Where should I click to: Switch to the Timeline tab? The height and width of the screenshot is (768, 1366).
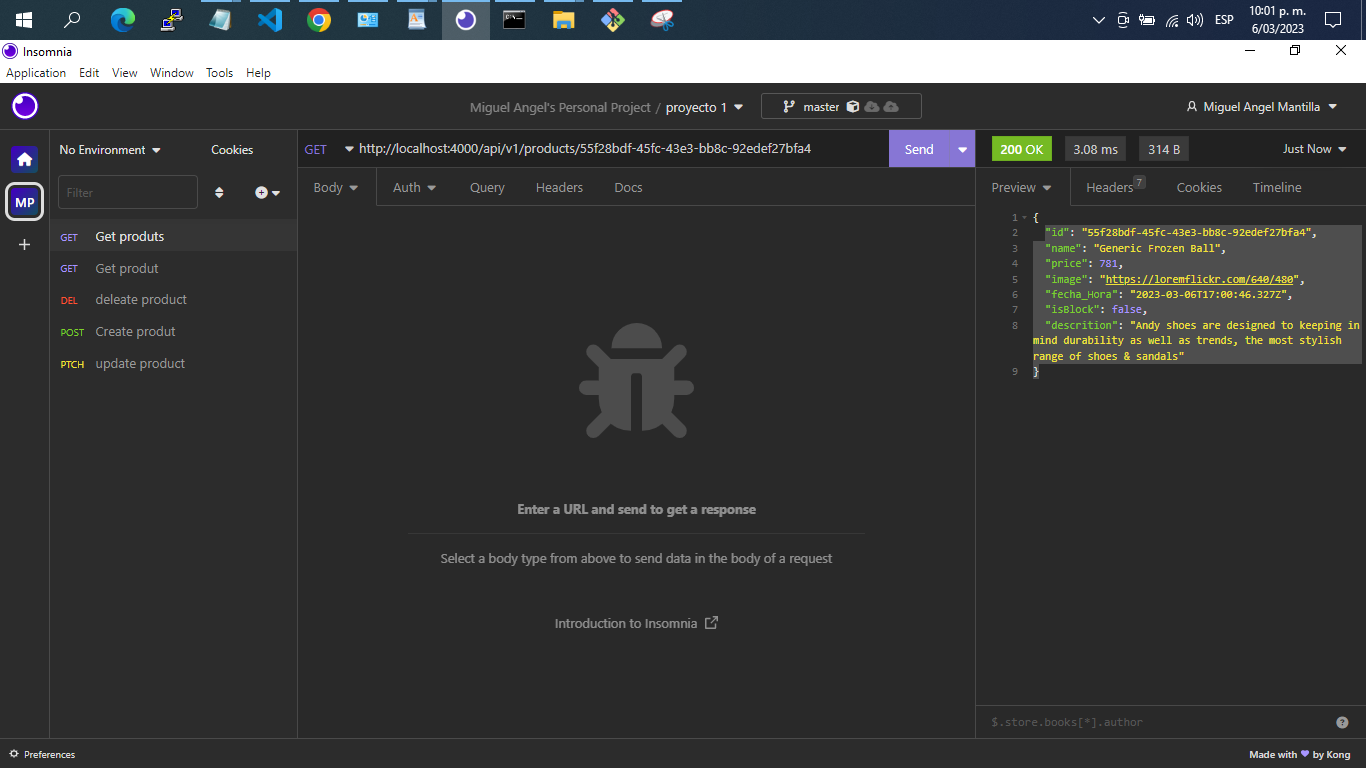[x=1277, y=187]
